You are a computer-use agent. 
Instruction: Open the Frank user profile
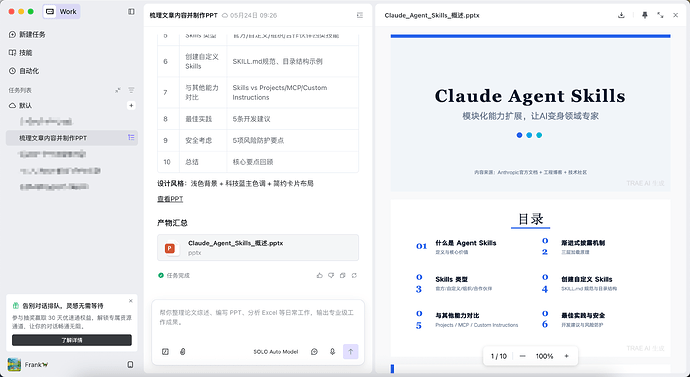pyautogui.click(x=28, y=365)
